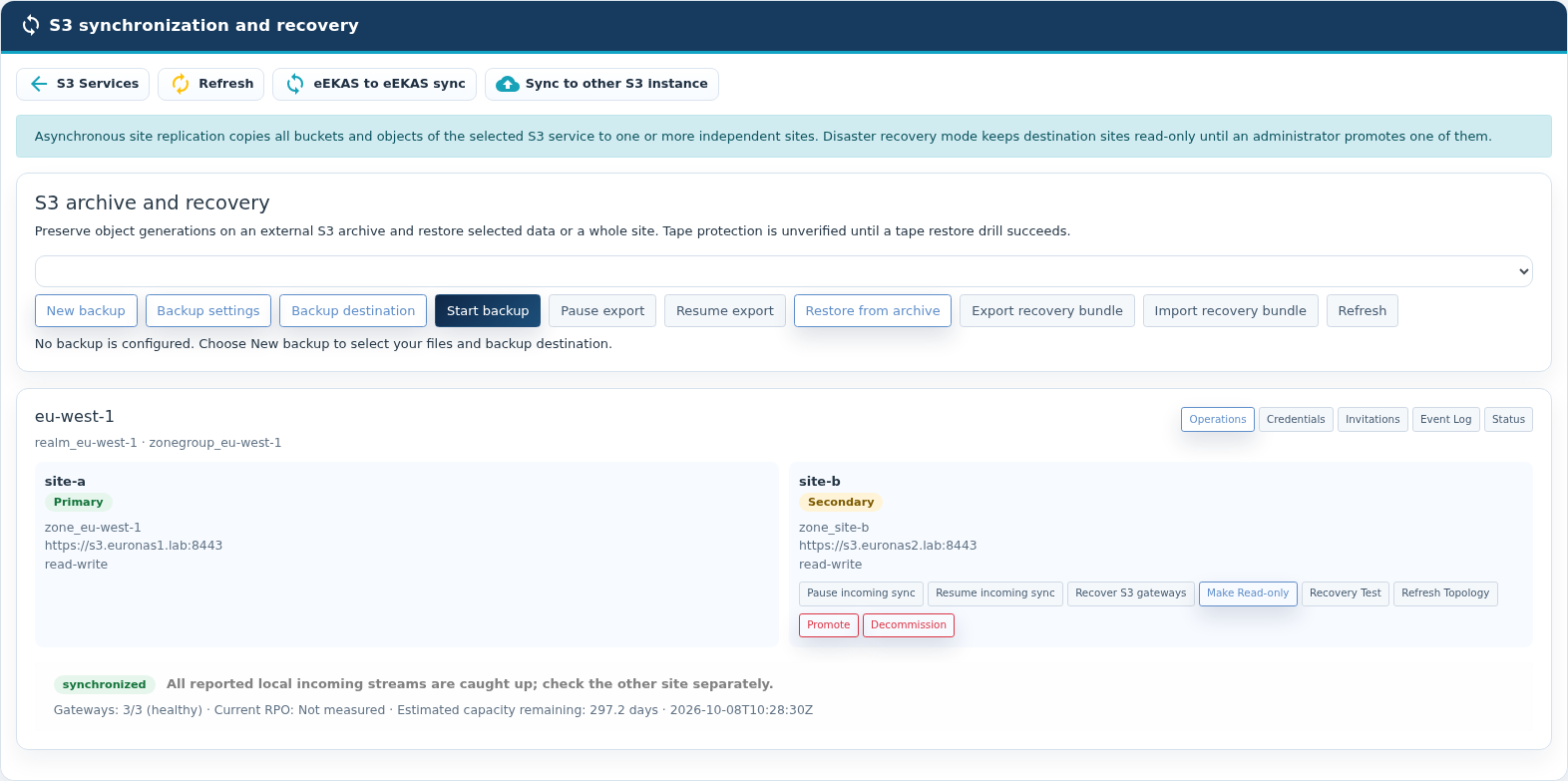Open the Event Log tab
The image size is (1568, 782).
coord(1446,420)
